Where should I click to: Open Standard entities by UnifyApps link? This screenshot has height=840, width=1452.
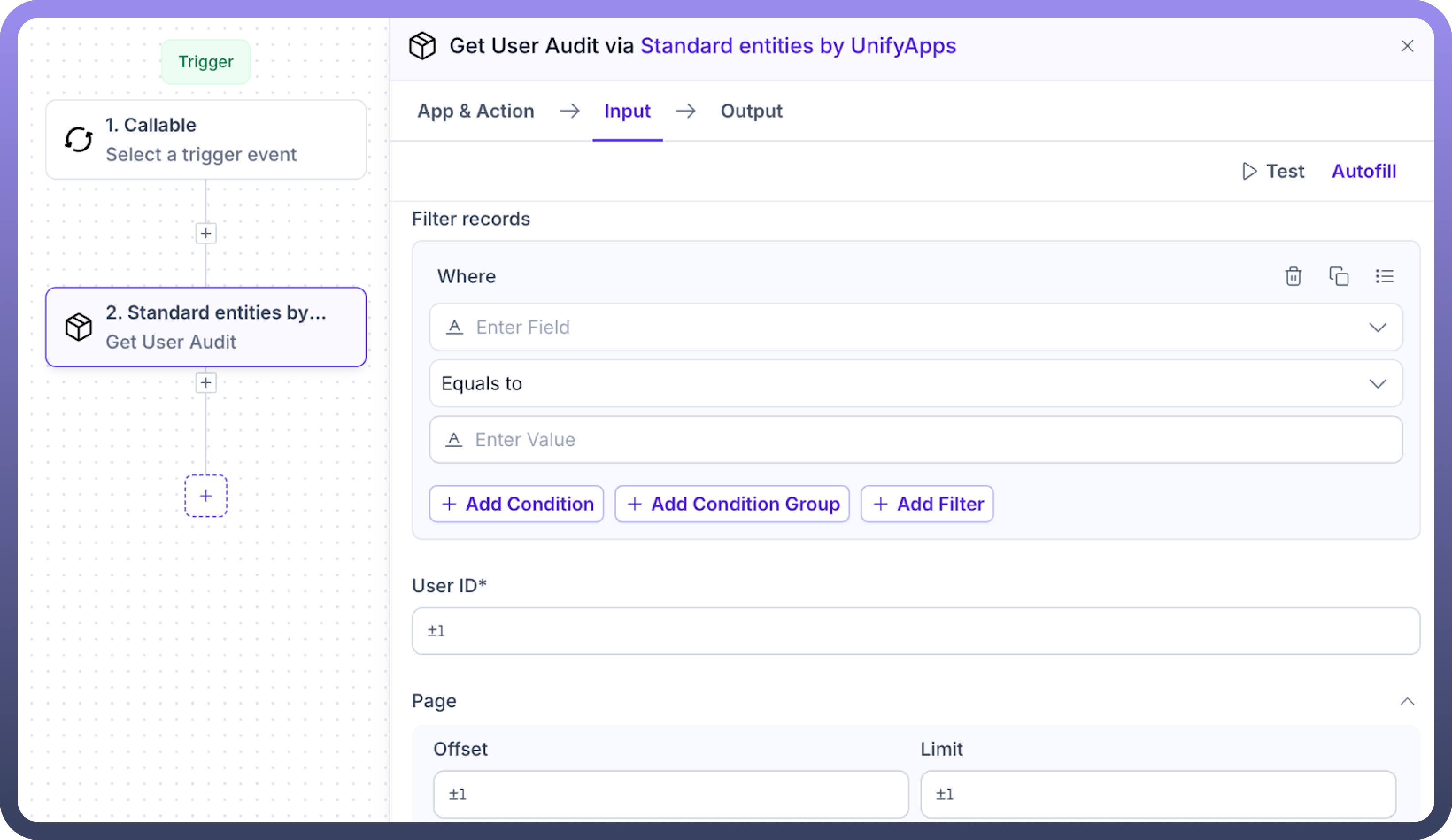point(798,46)
